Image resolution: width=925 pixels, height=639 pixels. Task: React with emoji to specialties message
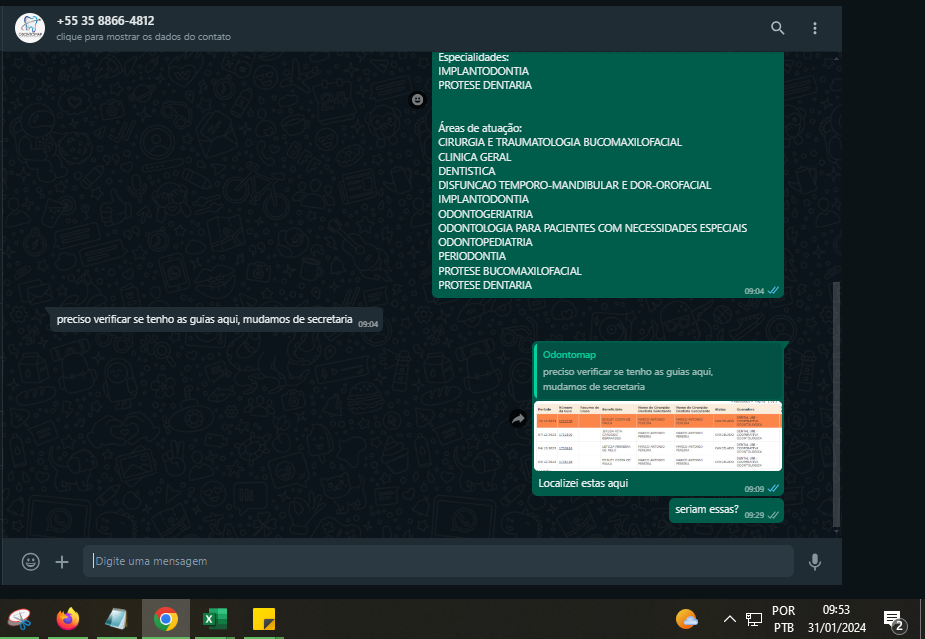pos(418,100)
